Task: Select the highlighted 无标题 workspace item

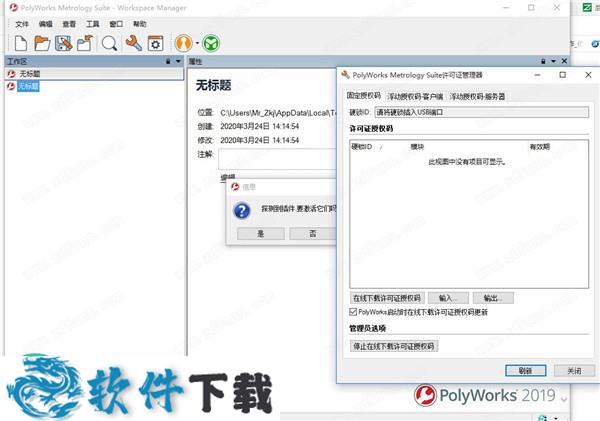Action: pyautogui.click(x=28, y=86)
